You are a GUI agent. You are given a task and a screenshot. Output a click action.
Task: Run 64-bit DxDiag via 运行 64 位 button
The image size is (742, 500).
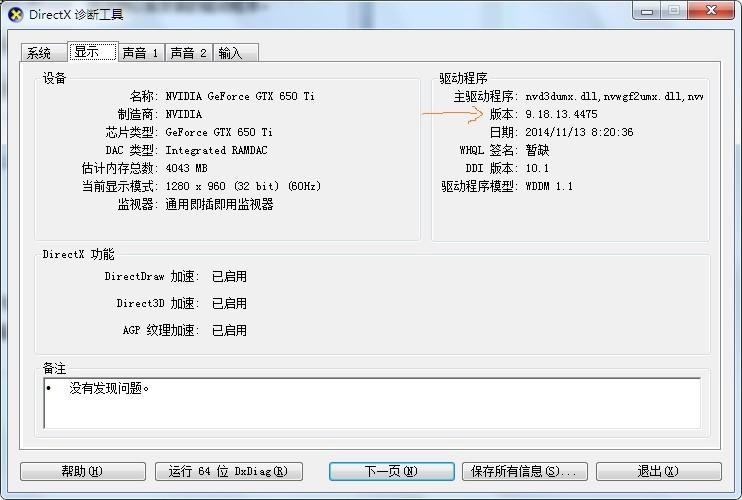[x=229, y=471]
